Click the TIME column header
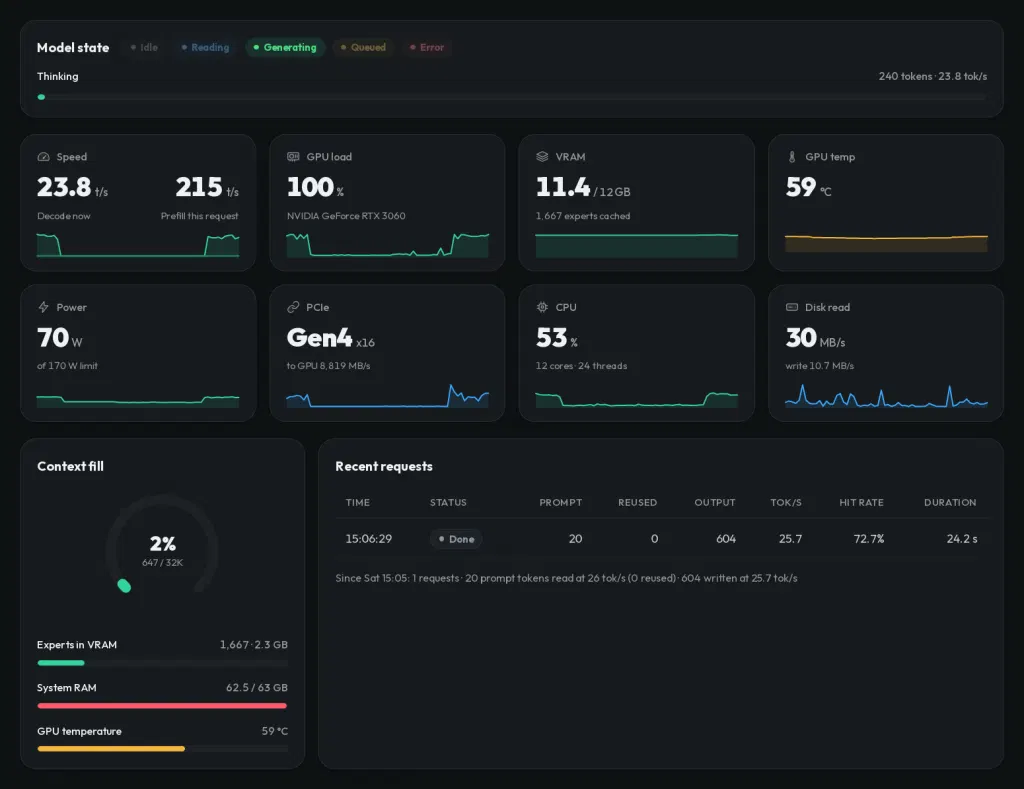This screenshot has width=1024, height=789. point(357,502)
